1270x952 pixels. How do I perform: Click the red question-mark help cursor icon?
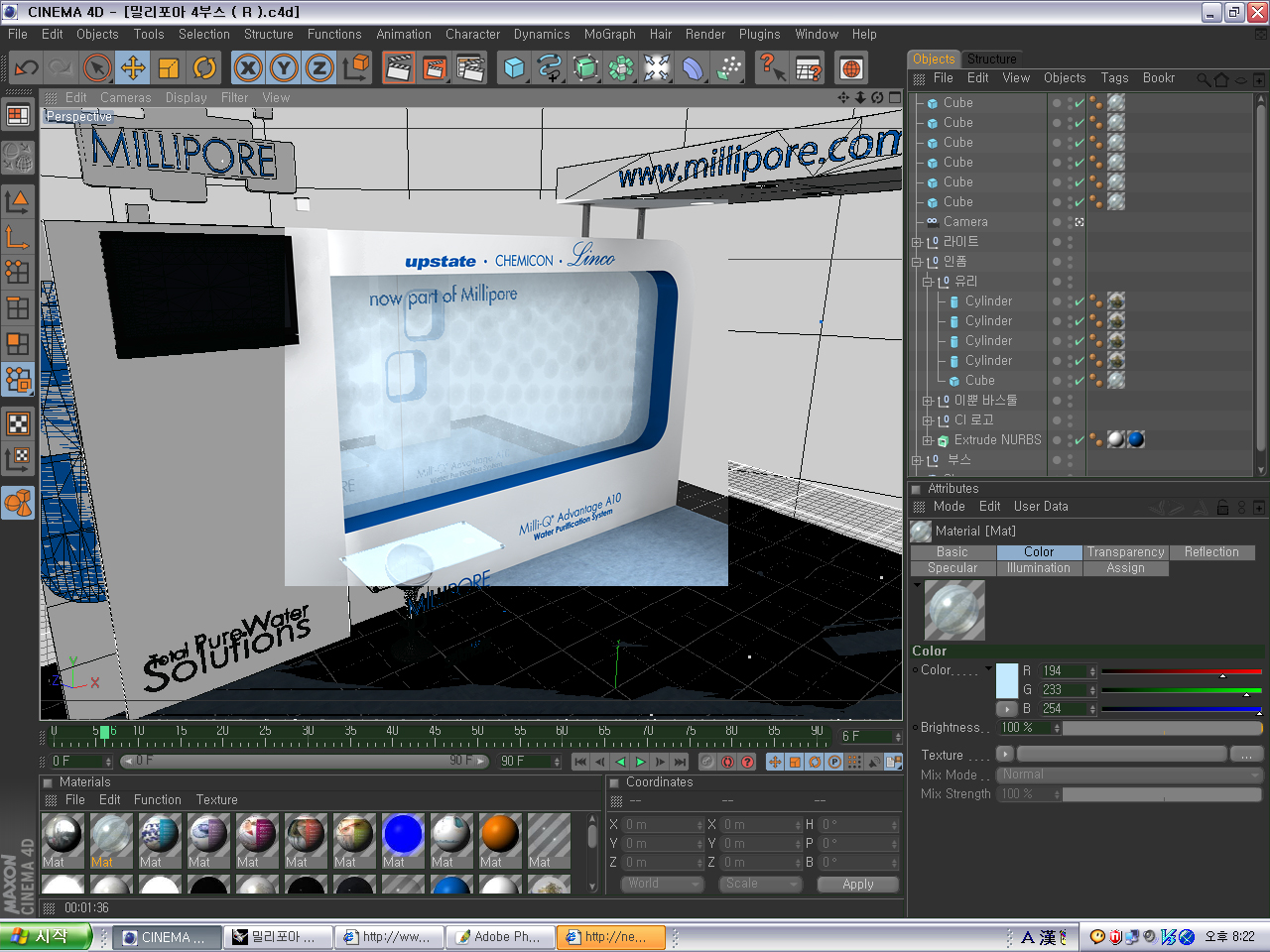tap(772, 68)
